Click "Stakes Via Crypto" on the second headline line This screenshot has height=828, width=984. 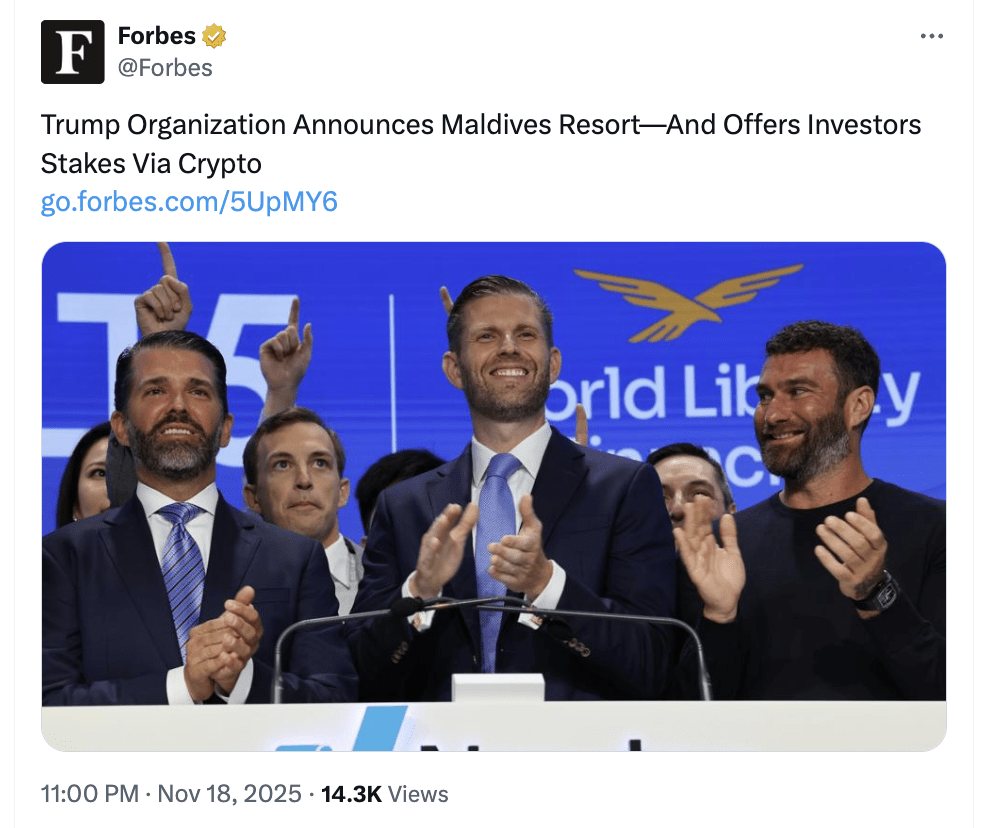pos(151,163)
